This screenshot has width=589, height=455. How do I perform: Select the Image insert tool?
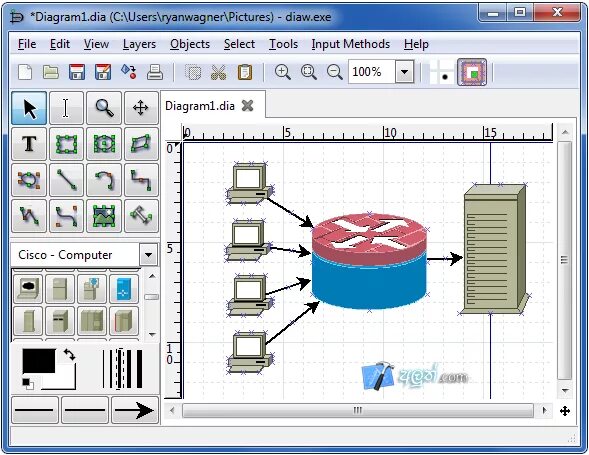[104, 216]
